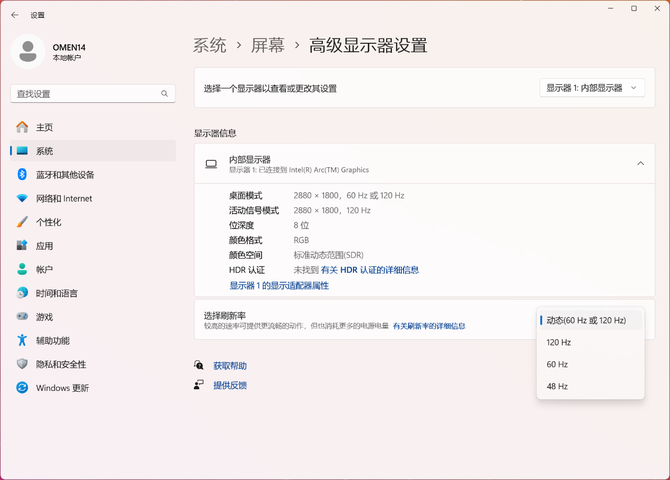This screenshot has width=670, height=480.
Task: Click 有关刷新率的详细信息 link
Action: click(429, 326)
